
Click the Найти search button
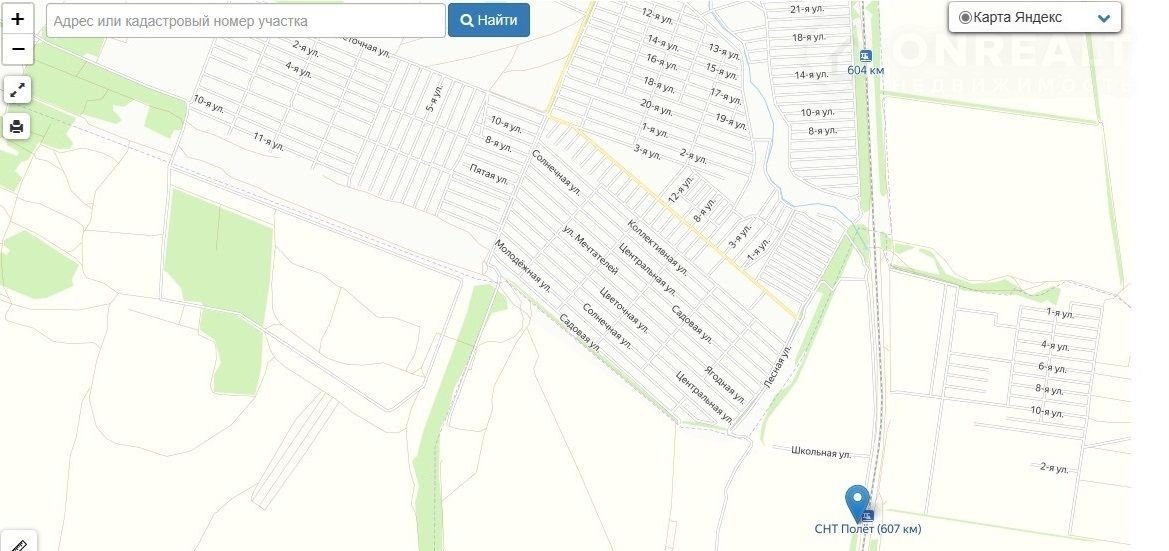coord(489,20)
